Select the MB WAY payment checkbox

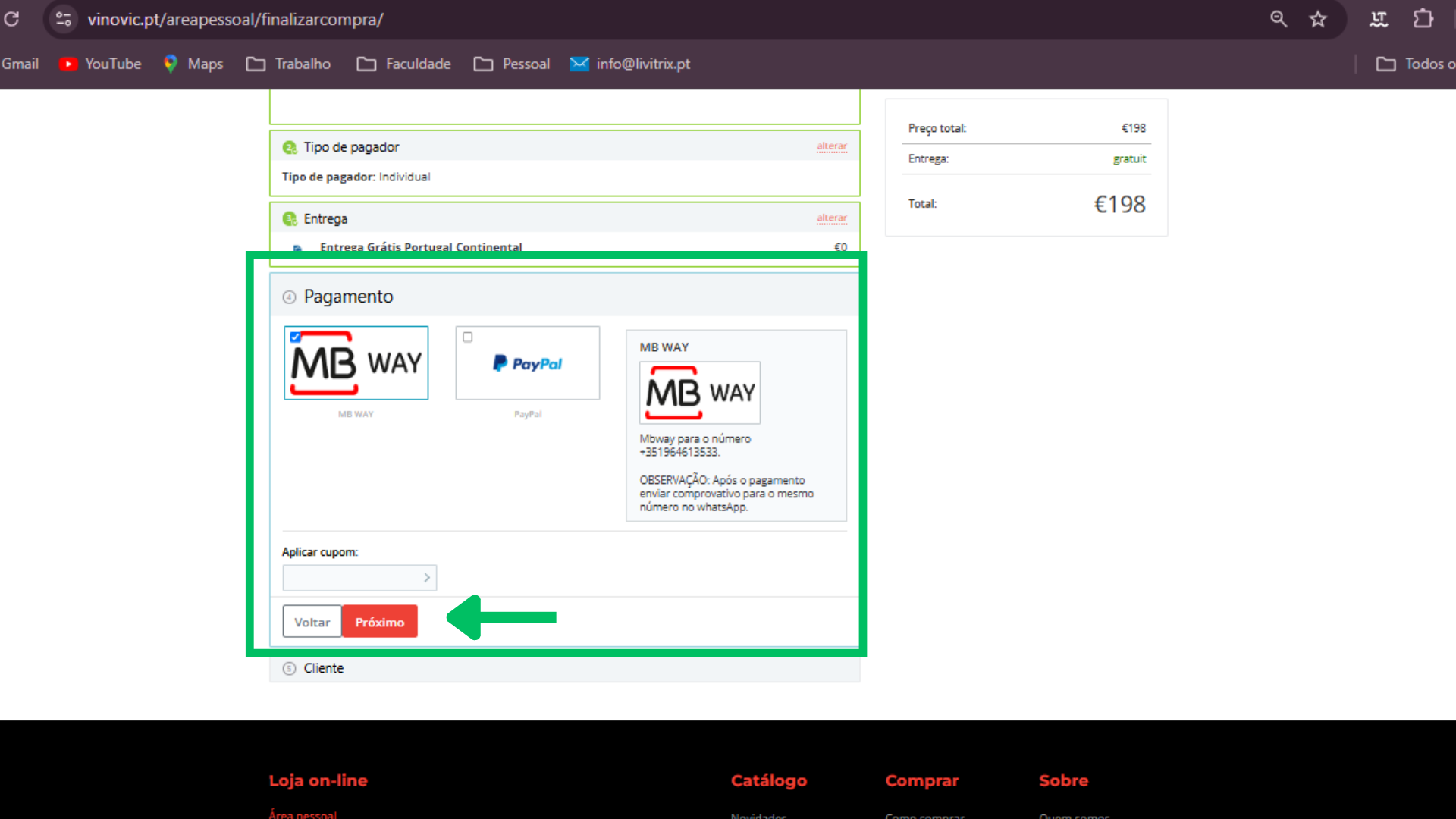click(x=296, y=337)
